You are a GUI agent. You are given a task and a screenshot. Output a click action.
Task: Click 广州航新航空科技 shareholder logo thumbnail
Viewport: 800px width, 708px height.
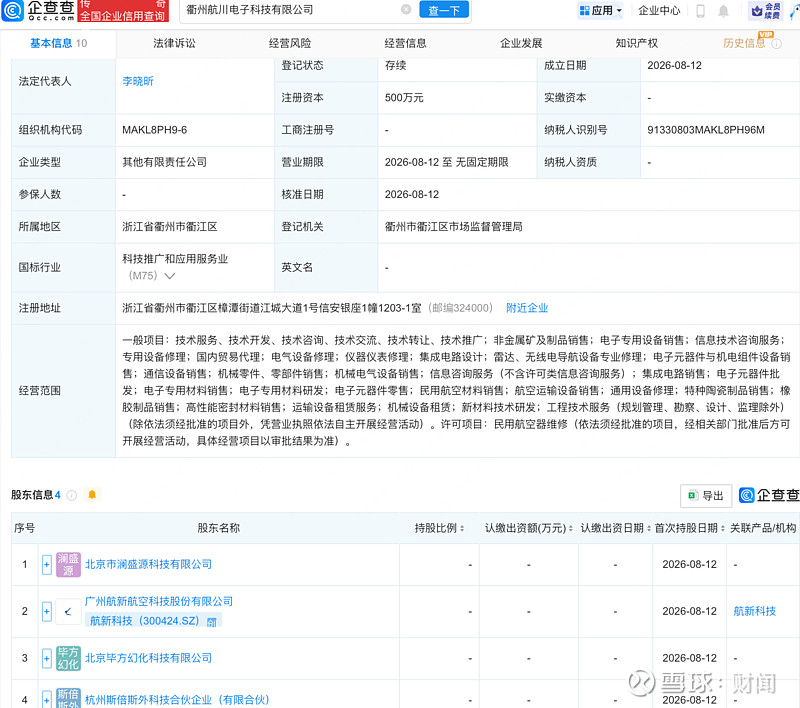coord(68,611)
